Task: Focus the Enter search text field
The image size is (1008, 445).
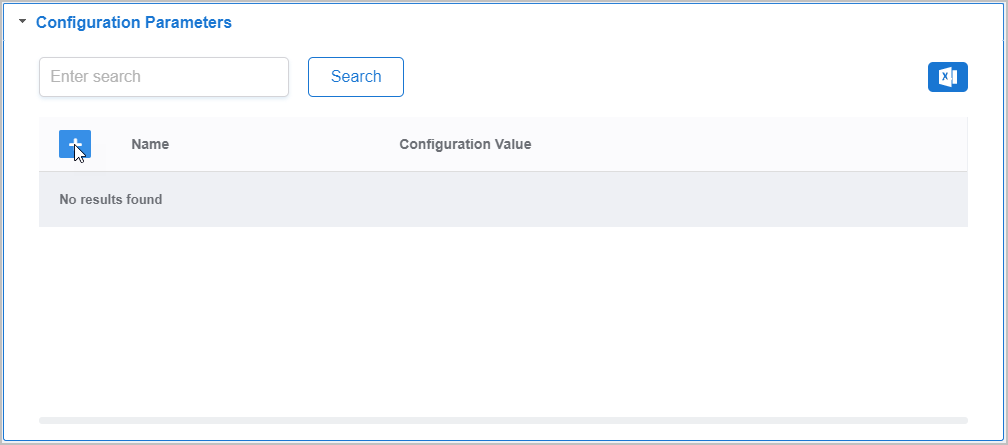Action: (164, 77)
